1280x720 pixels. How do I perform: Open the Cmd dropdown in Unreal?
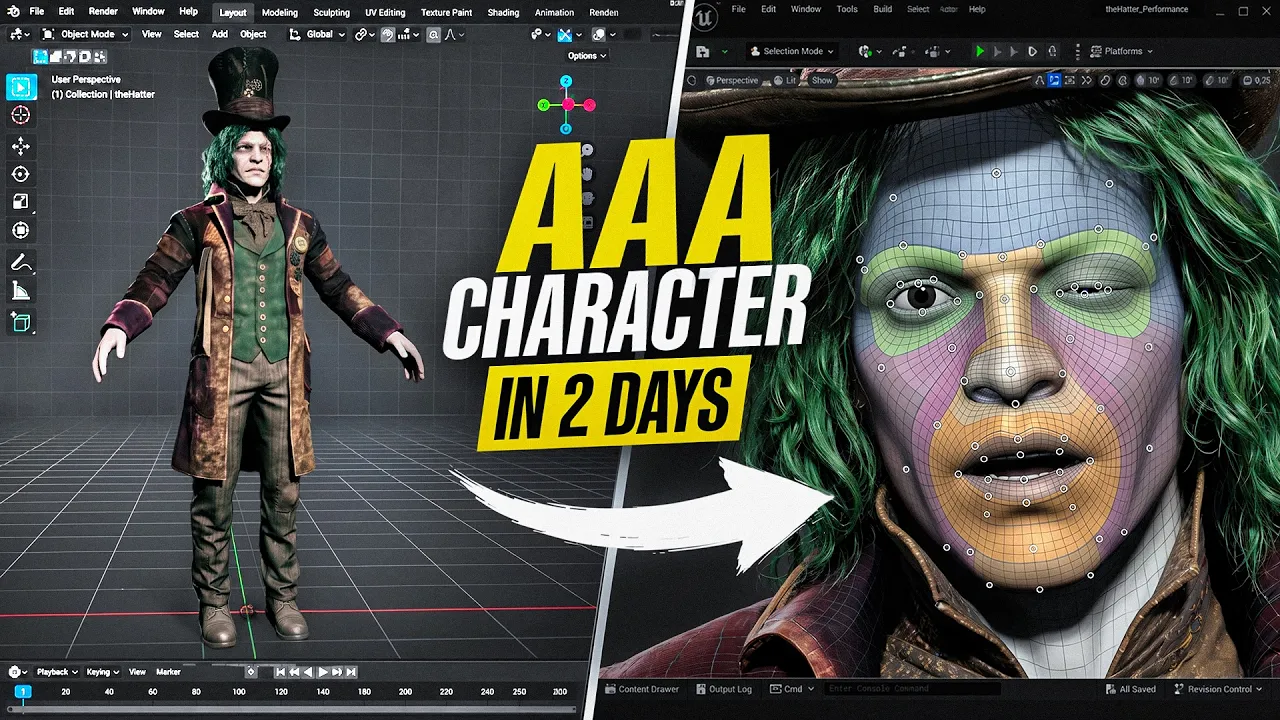[x=792, y=689]
